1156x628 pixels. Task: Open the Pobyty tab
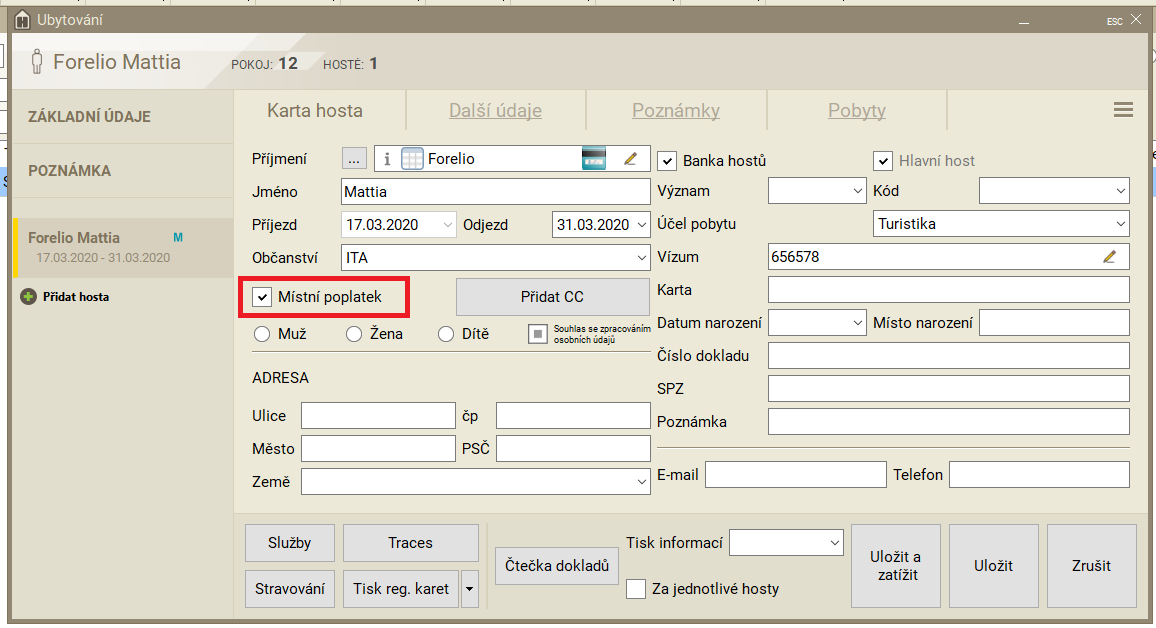pyautogui.click(x=856, y=110)
